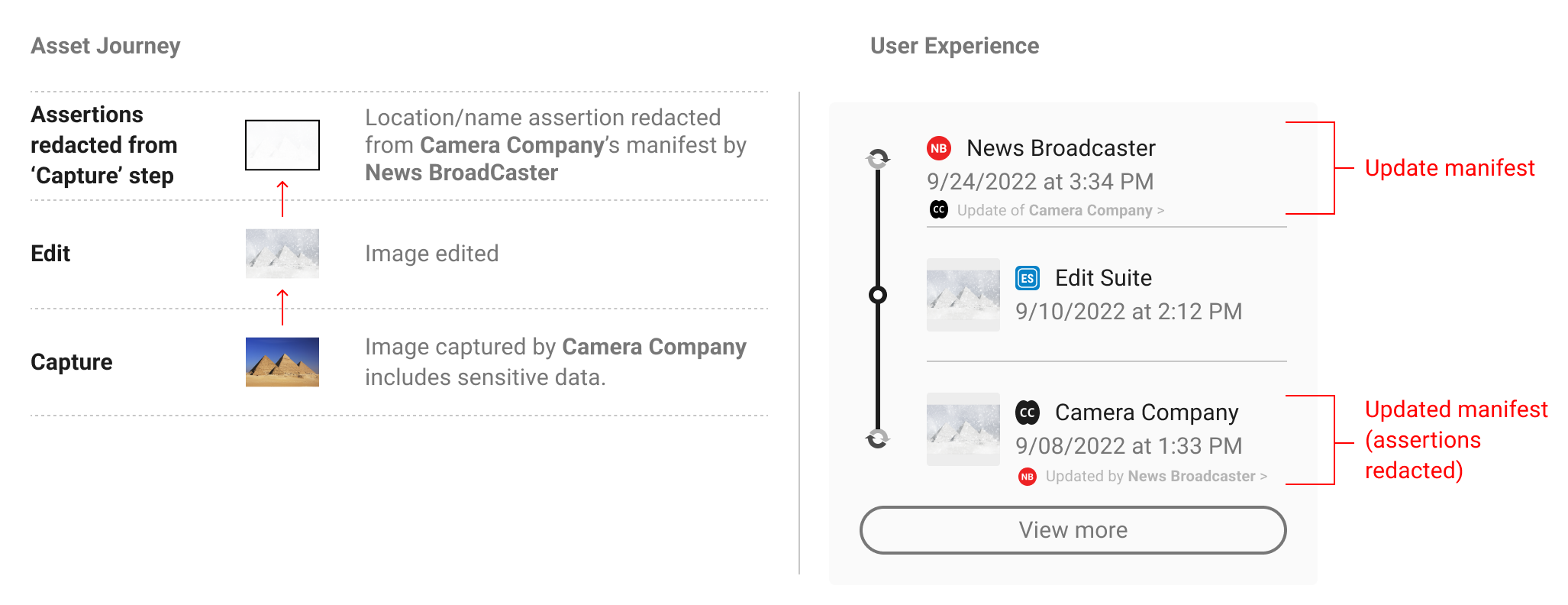Click the pyramids Capture thumbnail
This screenshot has width=1568, height=605.
[x=282, y=362]
